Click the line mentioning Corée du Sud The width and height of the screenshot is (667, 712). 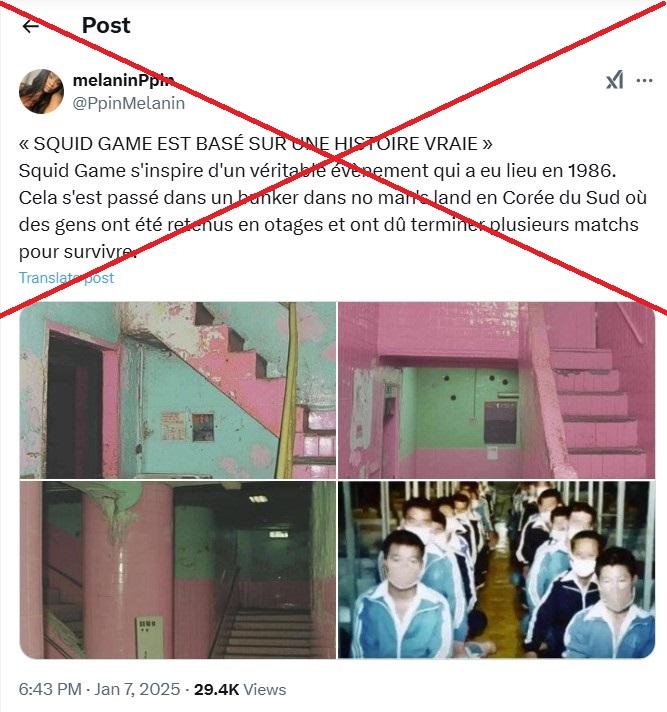tap(333, 198)
